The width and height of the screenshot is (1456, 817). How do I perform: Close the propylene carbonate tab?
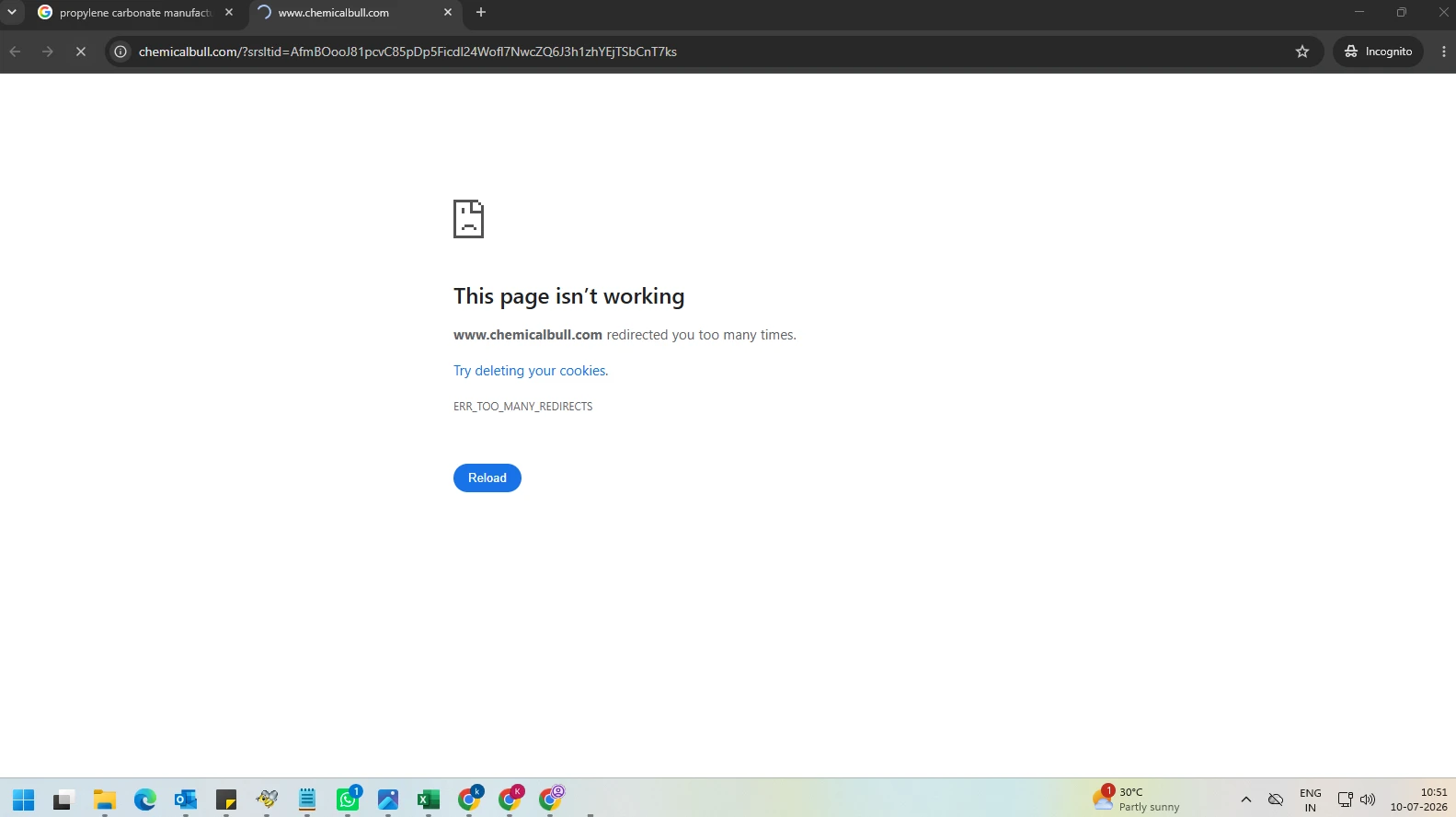(229, 13)
